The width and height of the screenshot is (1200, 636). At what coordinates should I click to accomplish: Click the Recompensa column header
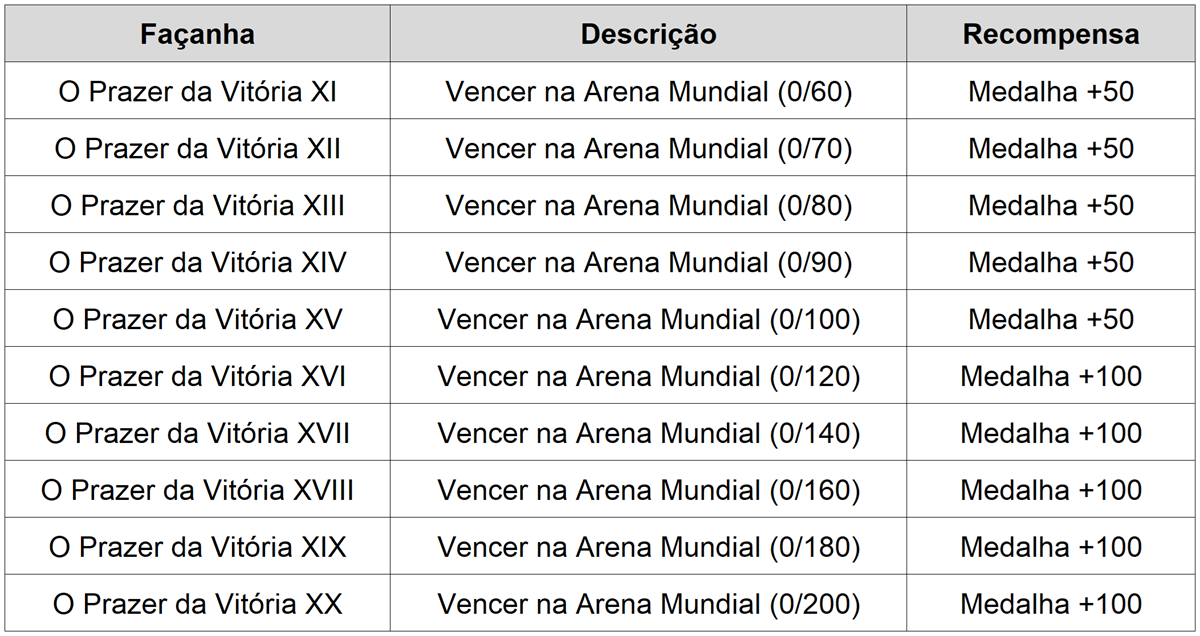1050,34
